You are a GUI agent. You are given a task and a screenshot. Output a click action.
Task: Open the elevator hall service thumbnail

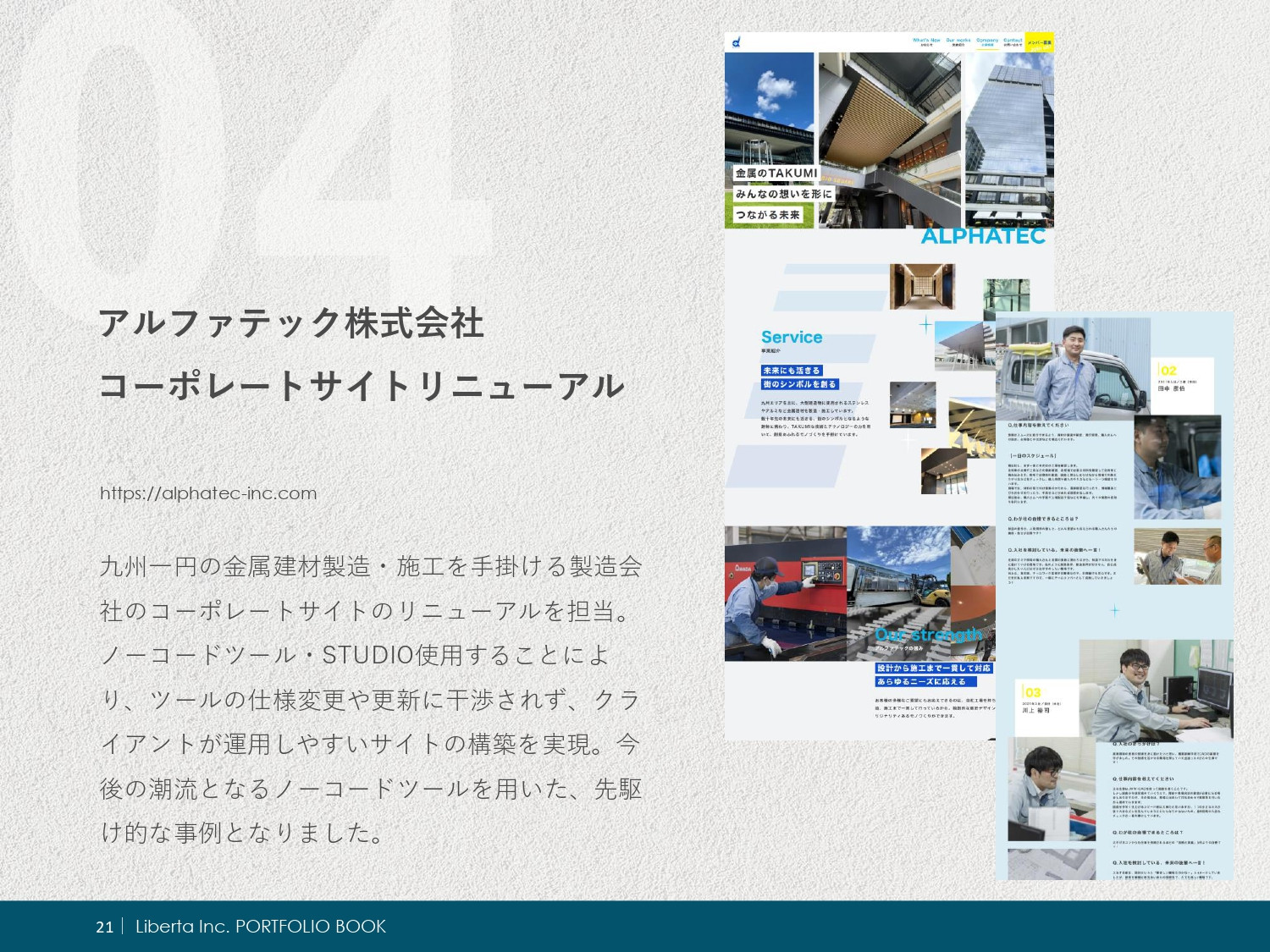pyautogui.click(x=922, y=286)
